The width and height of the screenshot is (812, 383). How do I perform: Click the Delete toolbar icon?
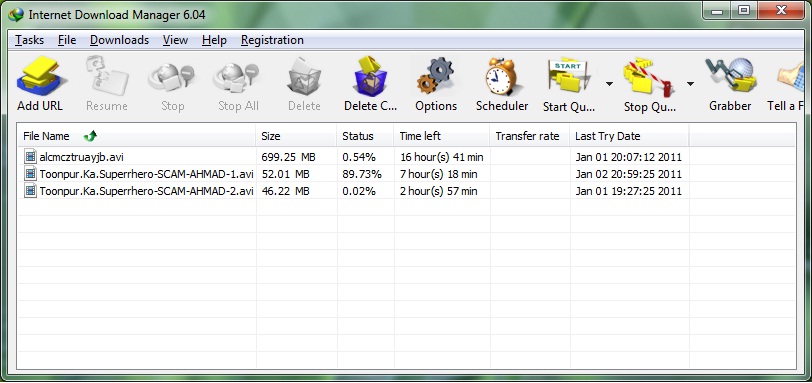click(x=304, y=76)
